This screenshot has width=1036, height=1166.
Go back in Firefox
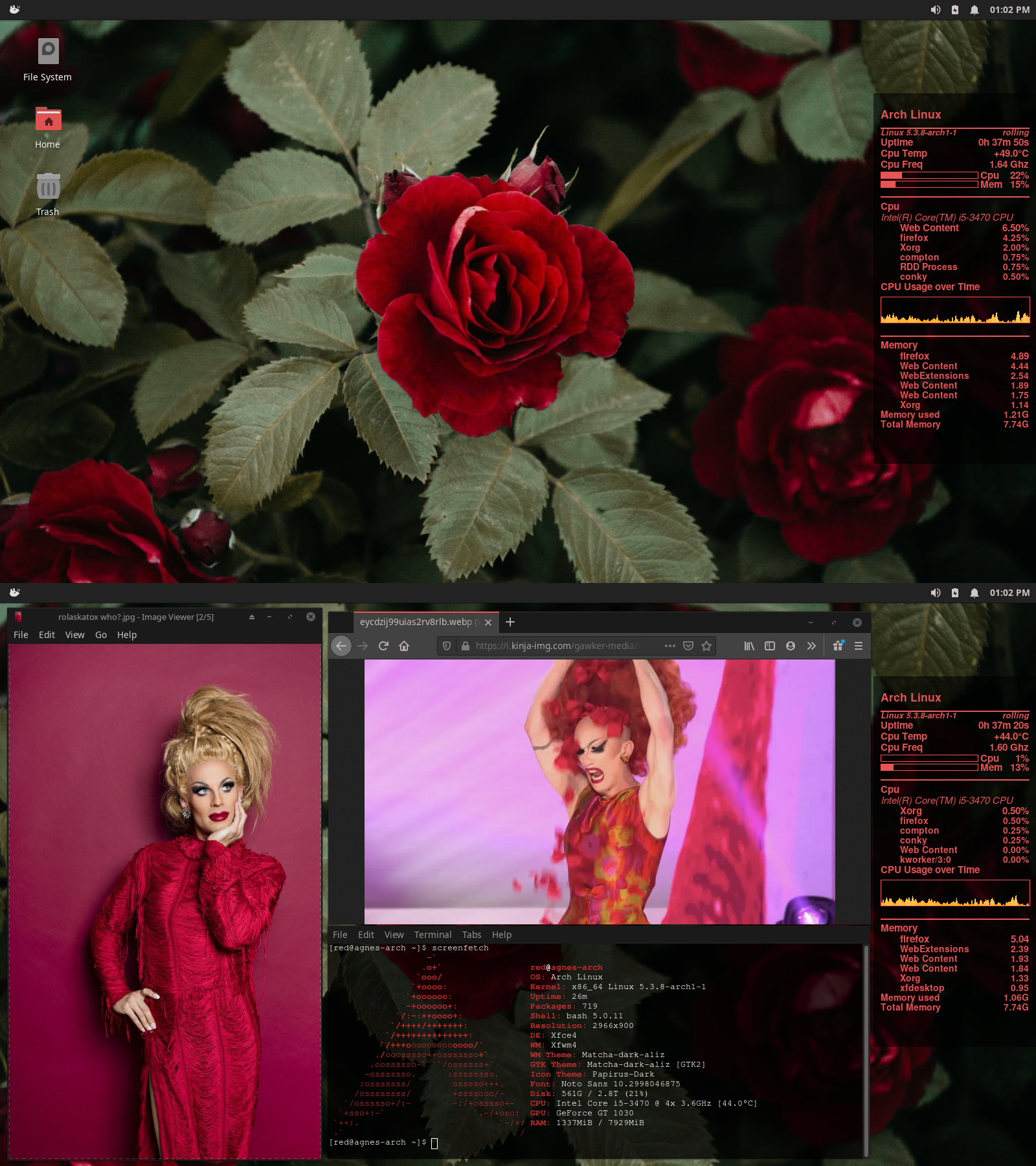(x=341, y=646)
